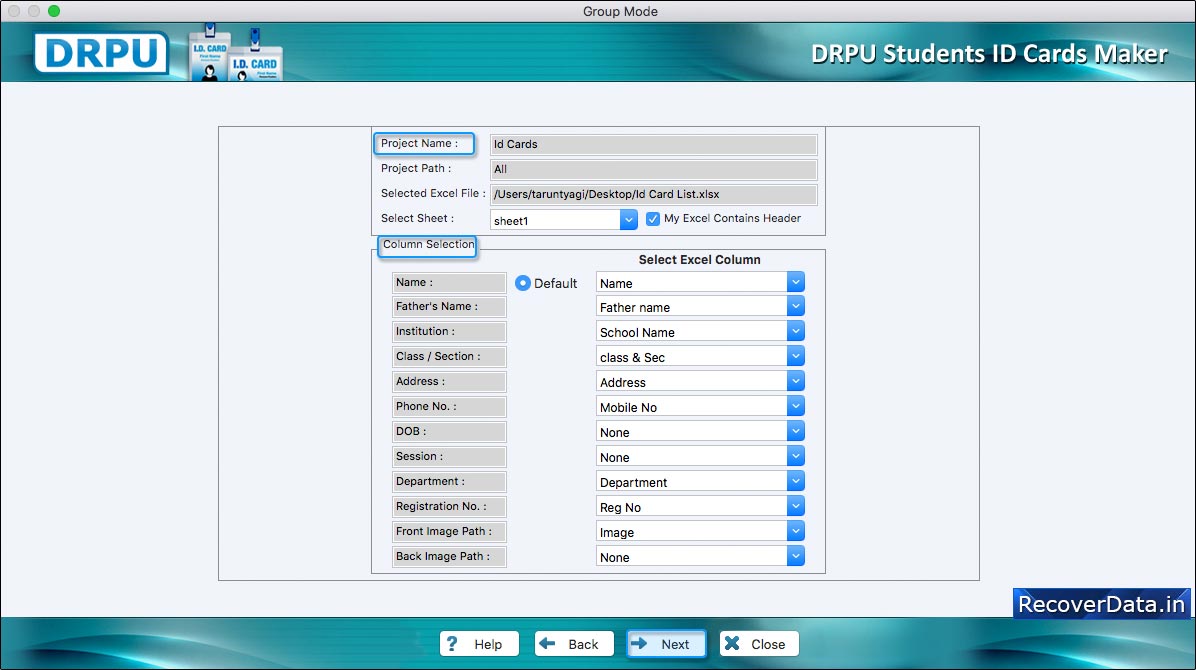Click the 'DRPU Students ID Cards Maker' title
The width and height of the screenshot is (1196, 670).
coord(989,53)
